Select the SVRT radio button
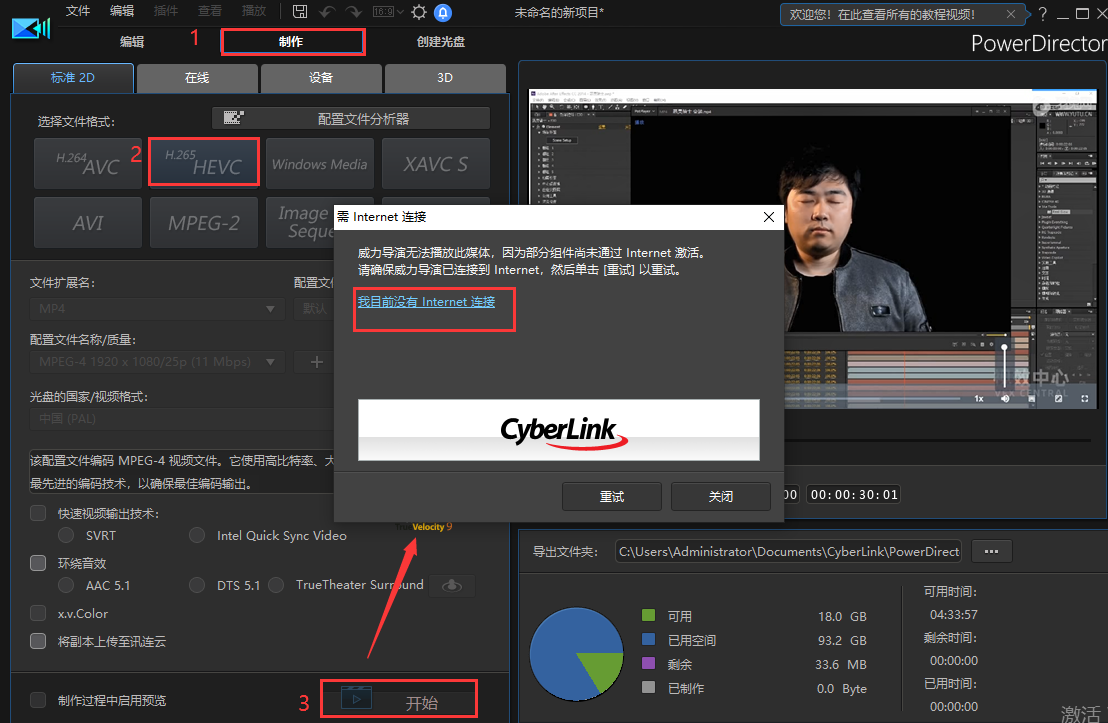This screenshot has width=1108, height=723. 66,535
